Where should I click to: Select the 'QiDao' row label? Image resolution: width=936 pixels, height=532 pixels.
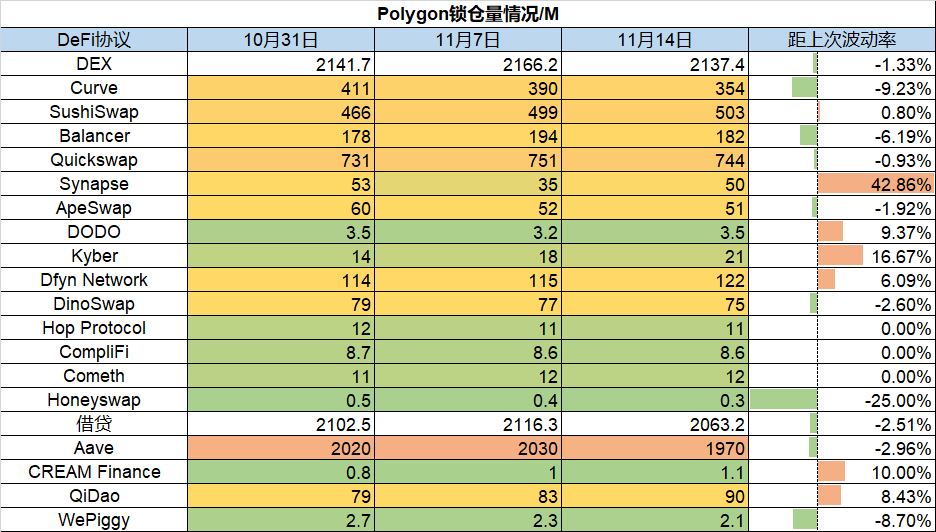point(94,496)
